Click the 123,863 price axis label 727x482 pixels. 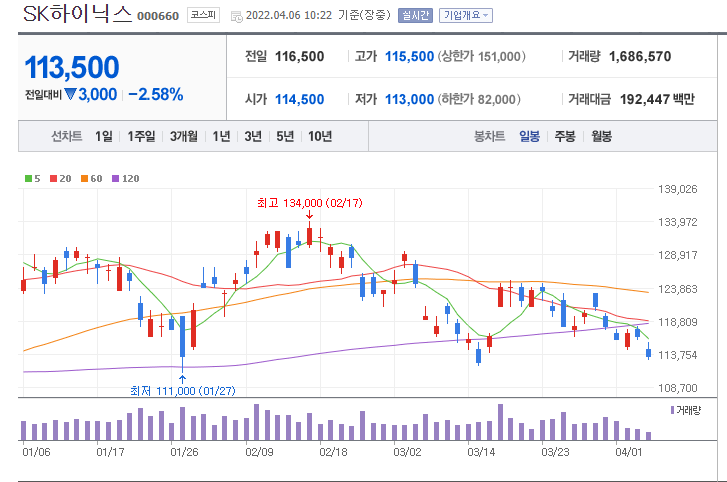tap(677, 289)
